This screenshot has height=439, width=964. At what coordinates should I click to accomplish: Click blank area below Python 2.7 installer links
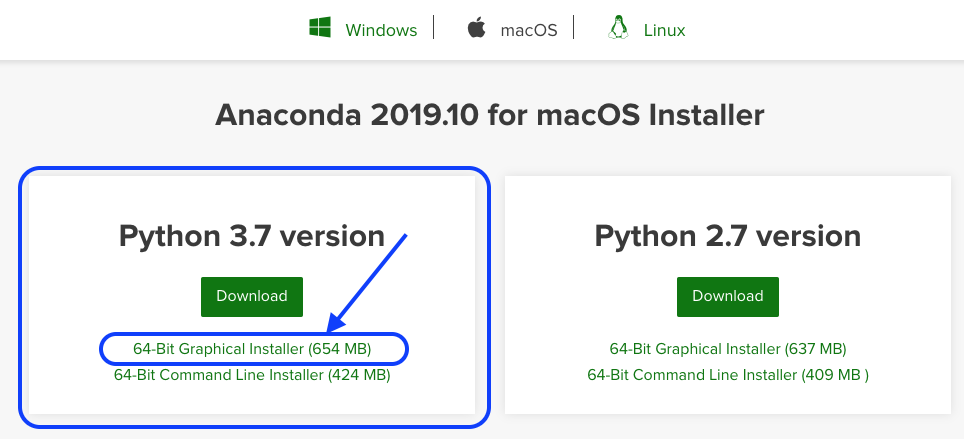pos(728,400)
